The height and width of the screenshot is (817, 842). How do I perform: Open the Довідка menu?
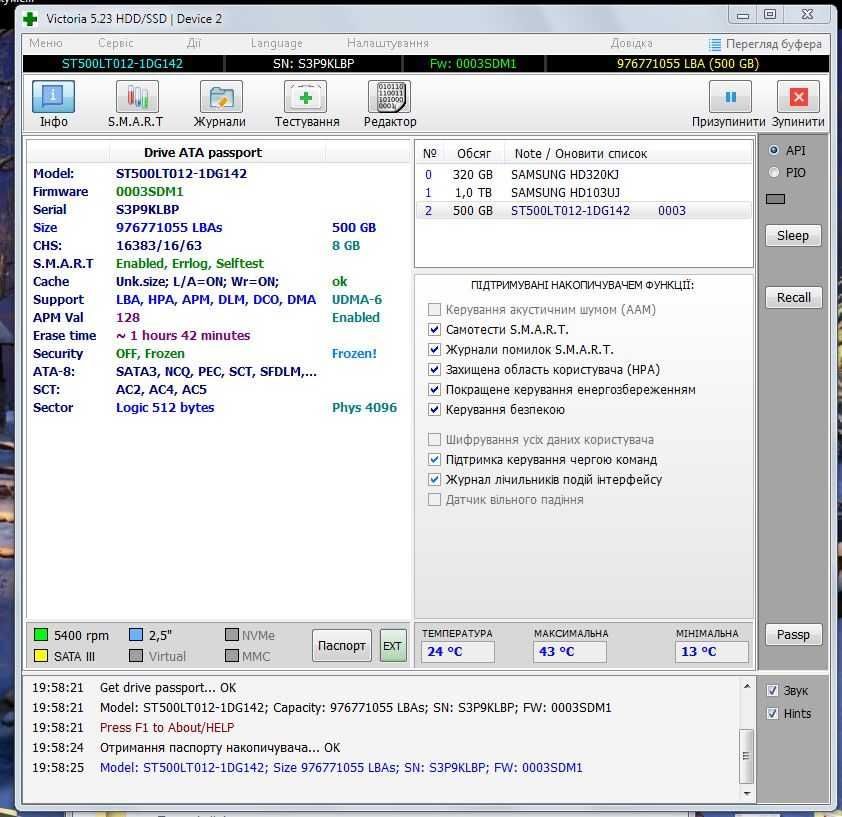[x=632, y=43]
